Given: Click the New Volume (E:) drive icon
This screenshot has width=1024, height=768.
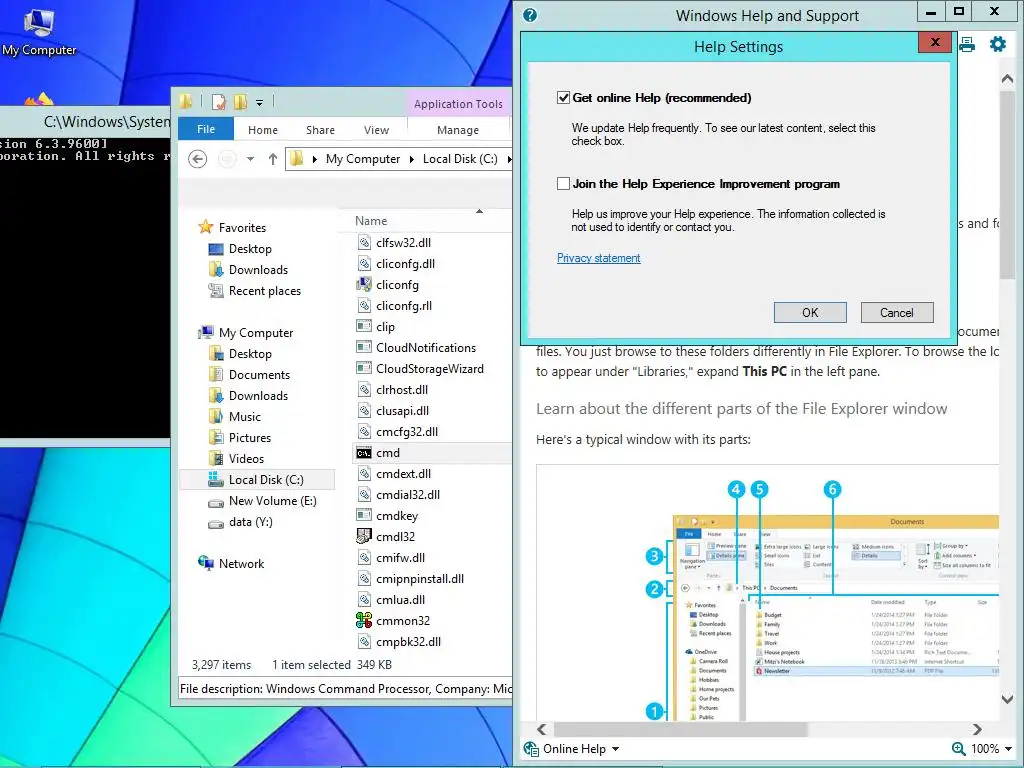Looking at the screenshot, I should 216,502.
